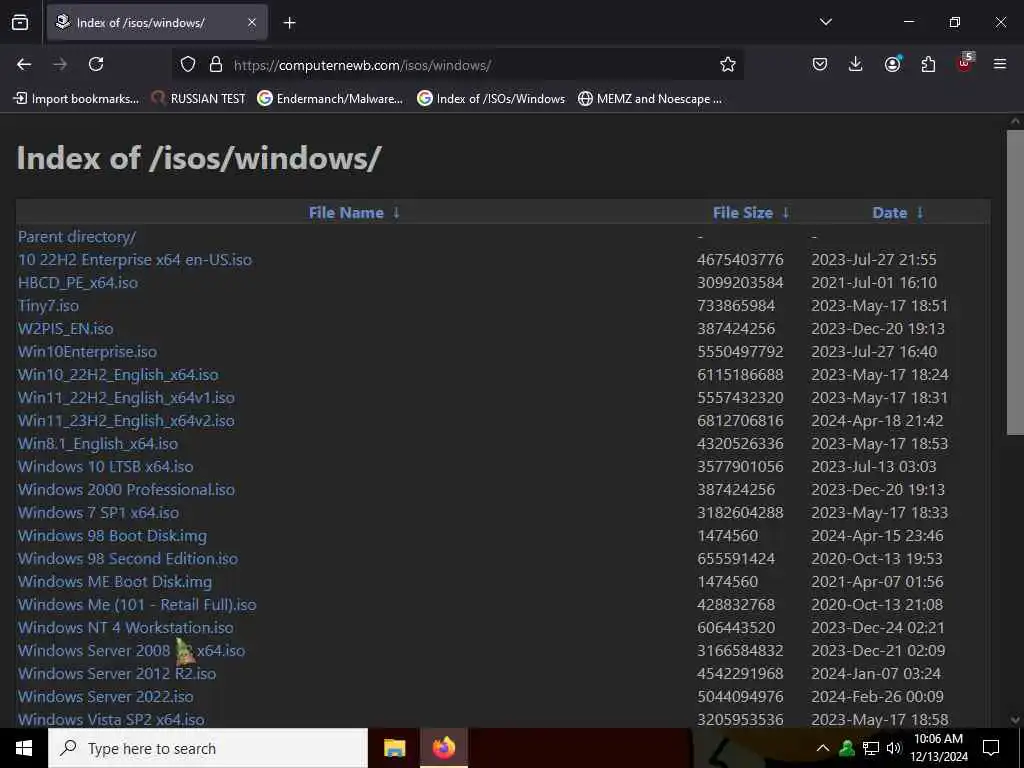Screen dimensions: 1024x768
Task: Download Tiny7.iso
Action: [x=48, y=306]
